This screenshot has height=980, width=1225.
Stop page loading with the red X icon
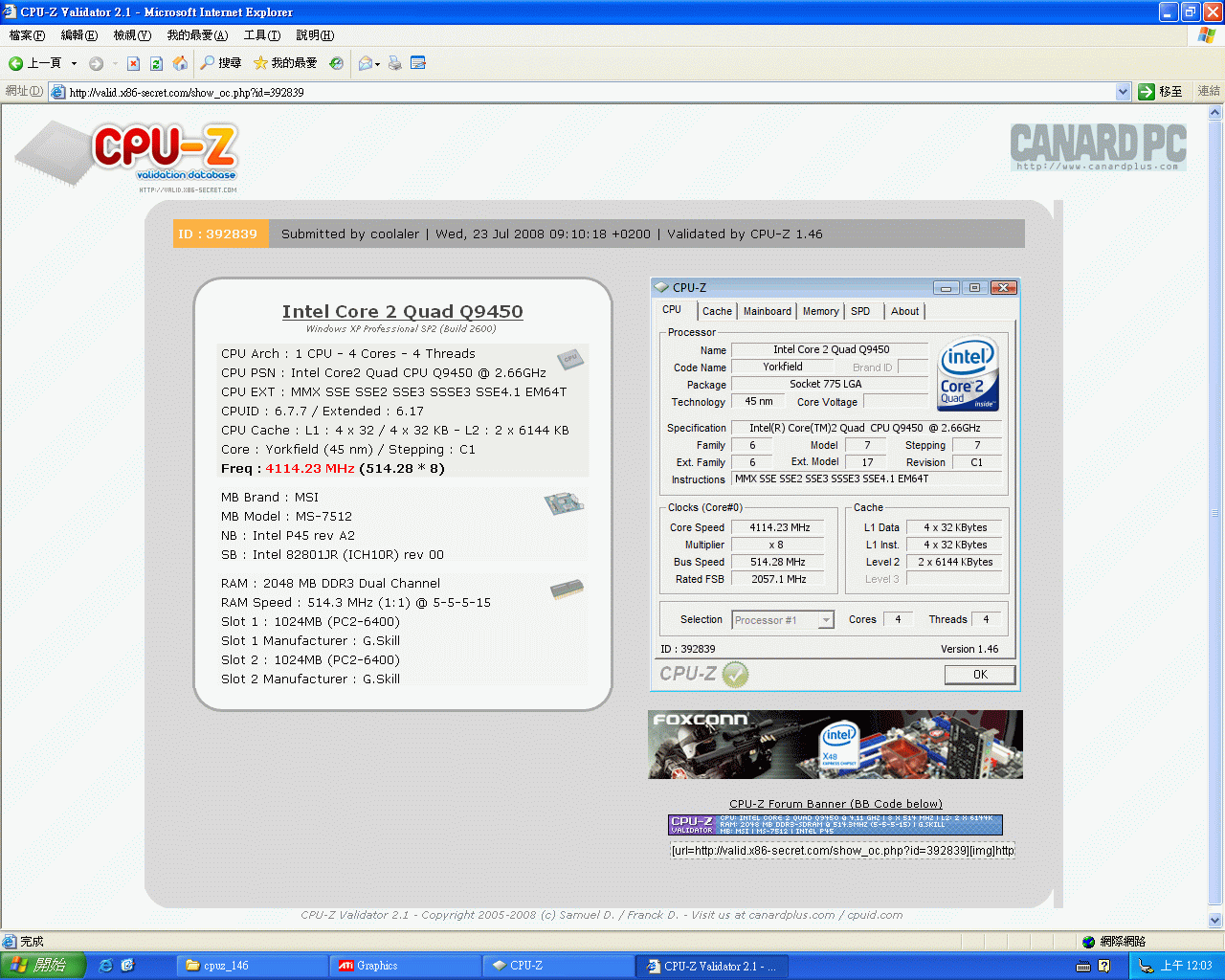point(133,63)
